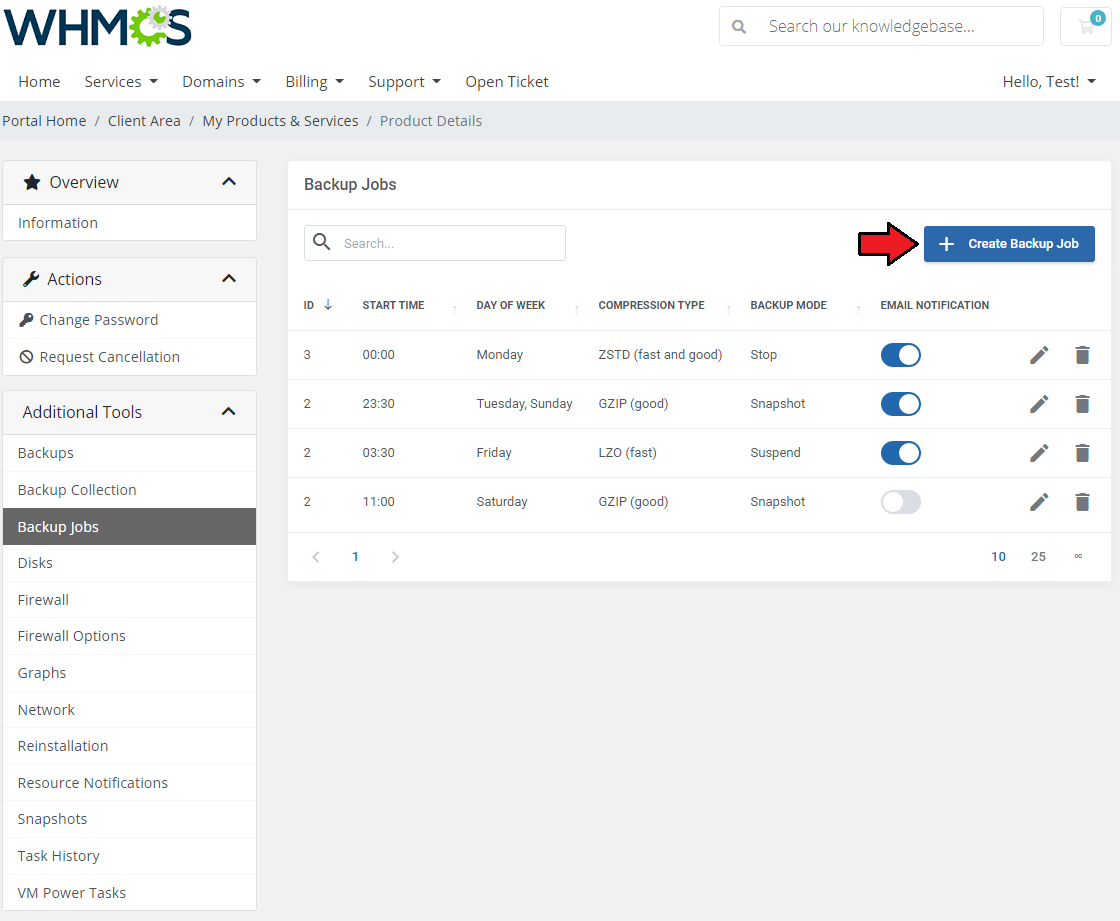Screen dimensions: 1120x921
Task: Click the WHMCS logo
Action: point(98,26)
